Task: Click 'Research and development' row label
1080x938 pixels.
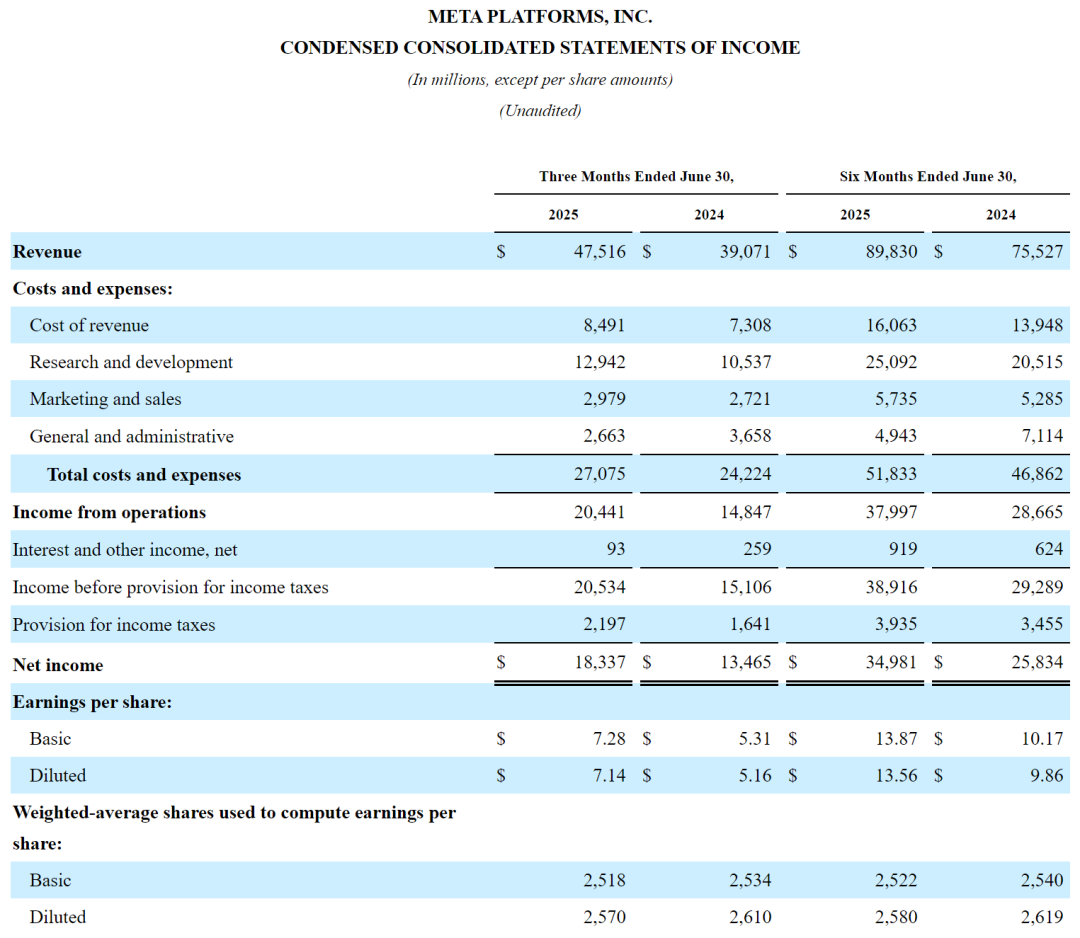Action: coord(131,362)
